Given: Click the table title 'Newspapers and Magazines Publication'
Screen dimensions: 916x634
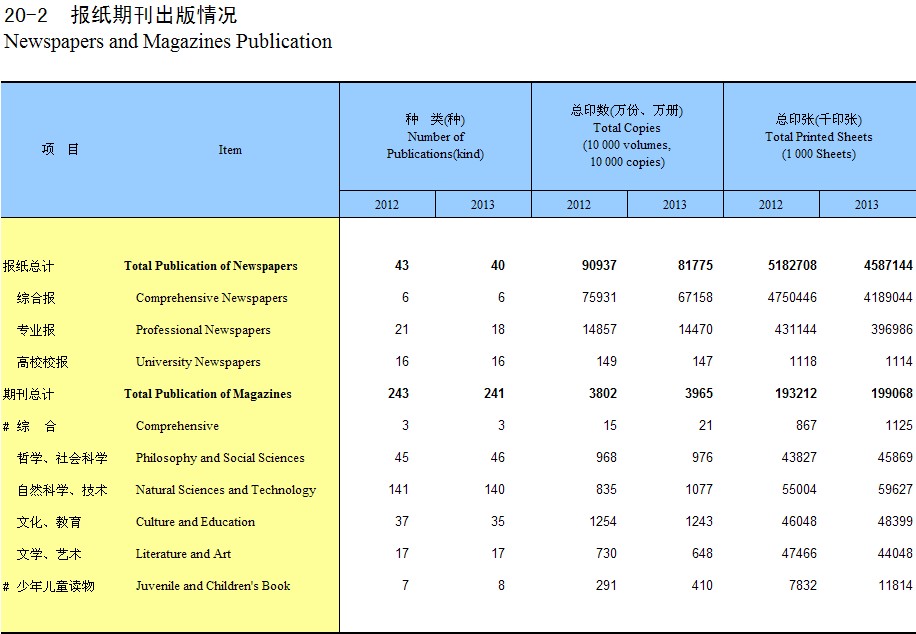Looking at the screenshot, I should click(x=168, y=42).
